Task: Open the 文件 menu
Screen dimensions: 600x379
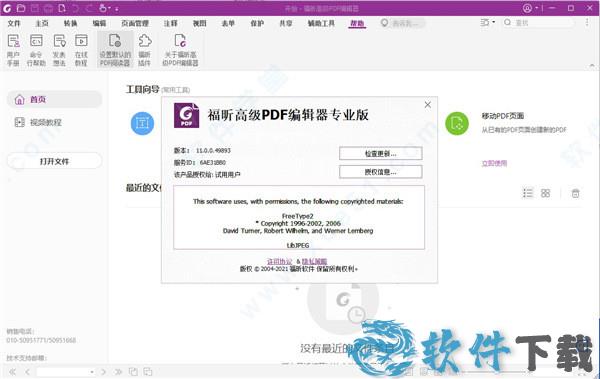Action: pos(14,23)
